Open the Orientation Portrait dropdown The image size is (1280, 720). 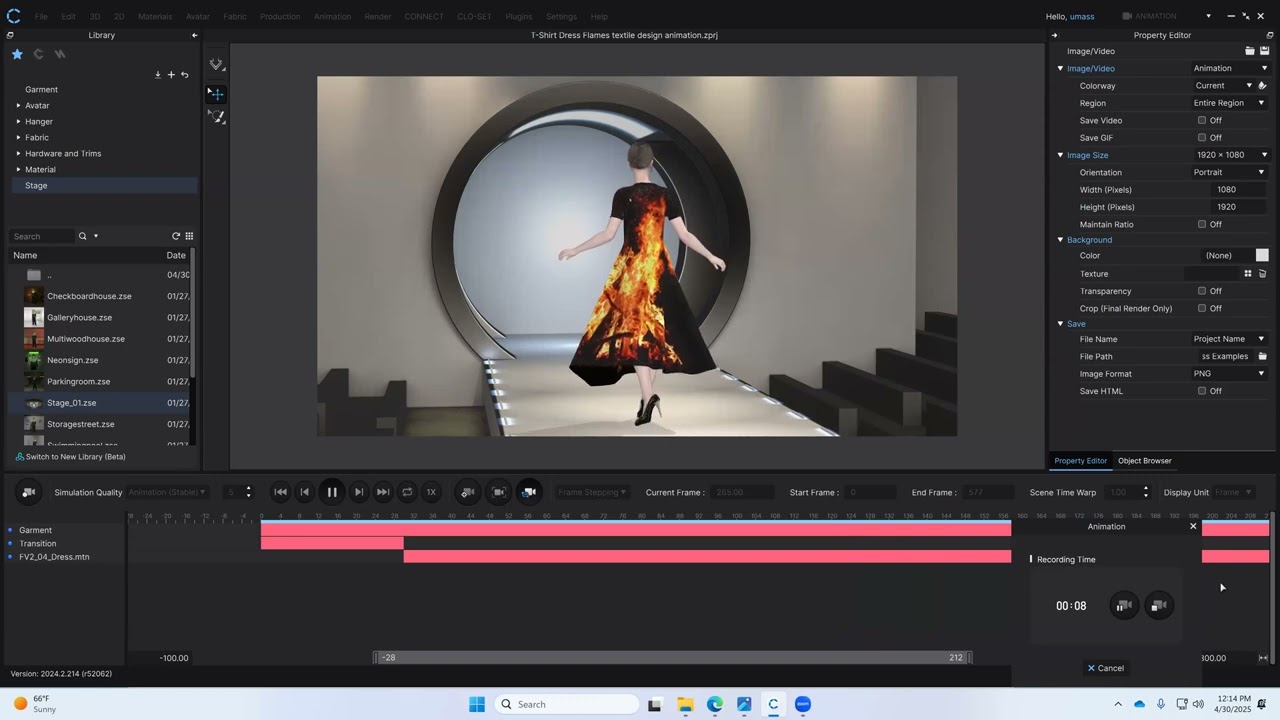[1230, 172]
